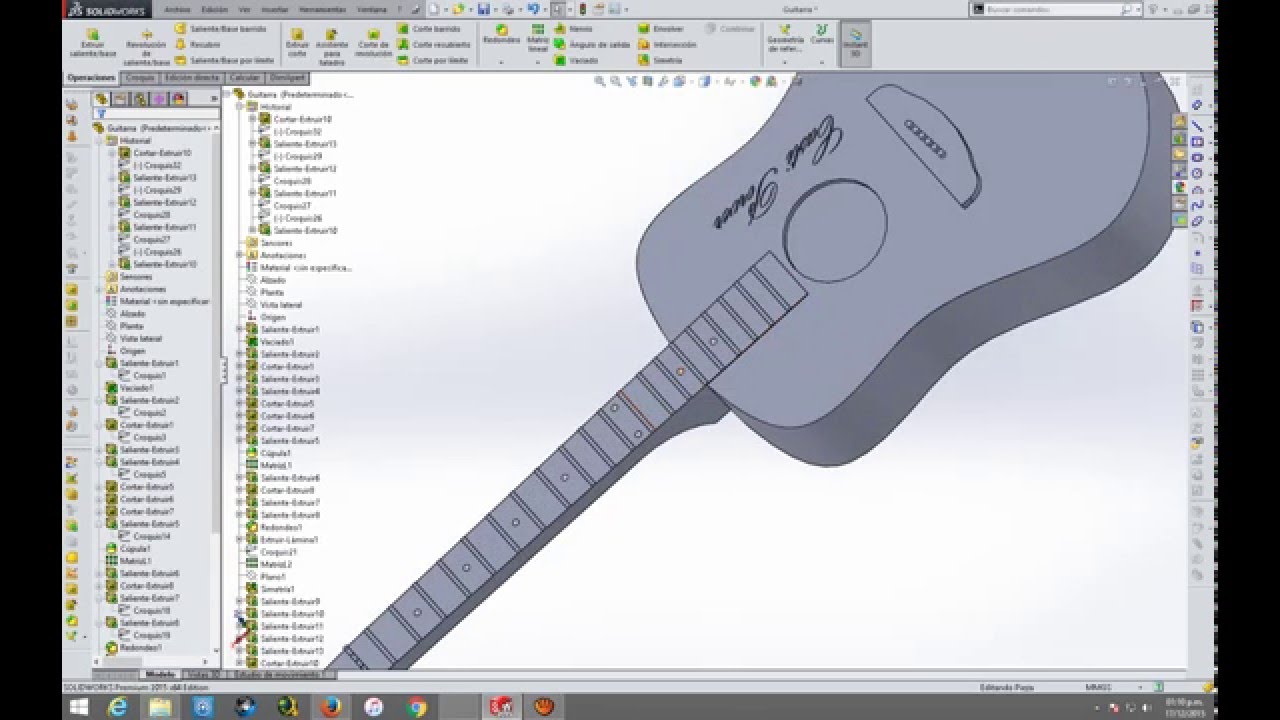Viewport: 1280px width, 720px height.
Task: Collapse Historial folder in flyout tree
Action: point(239,106)
